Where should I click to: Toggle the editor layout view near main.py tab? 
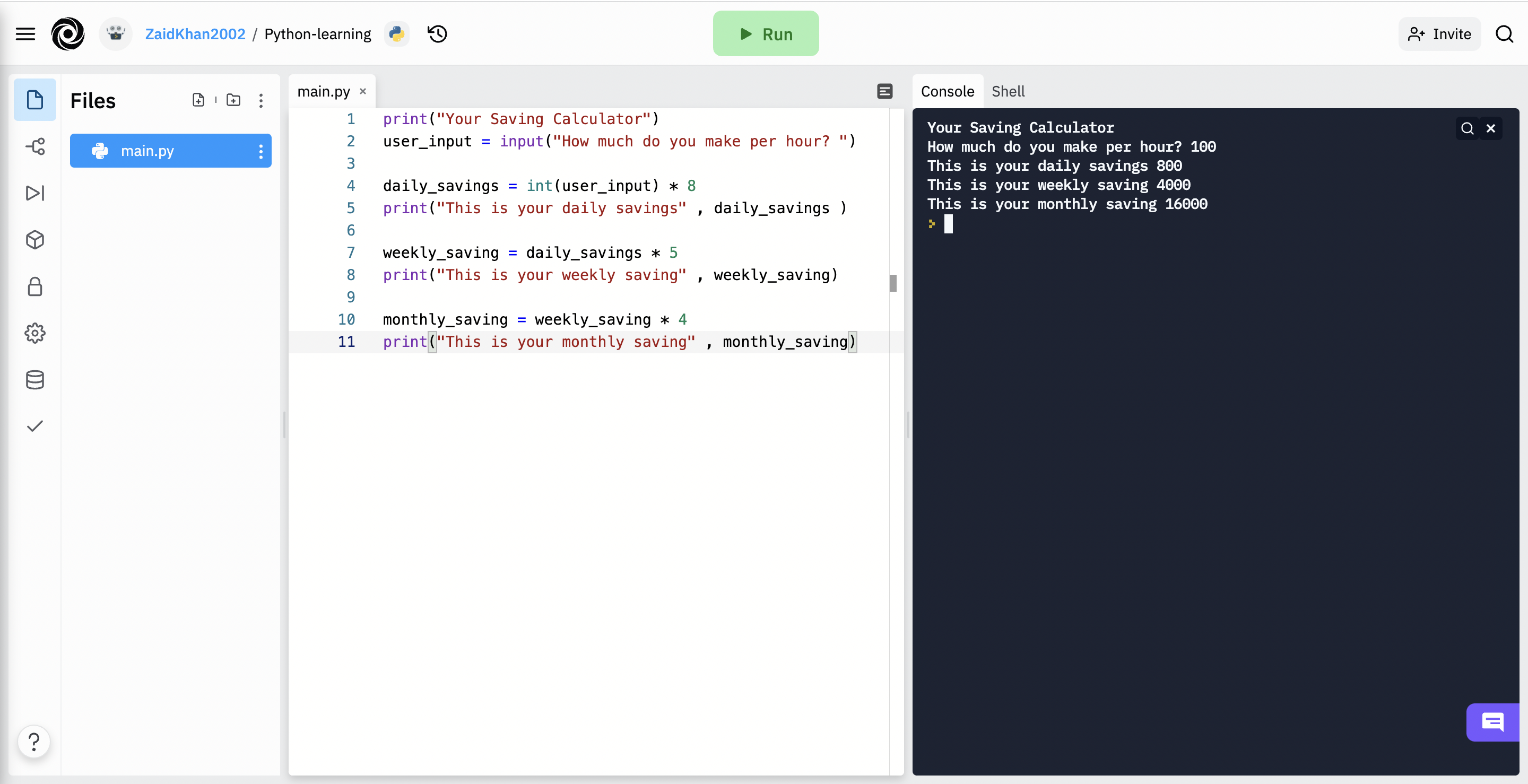tap(884, 91)
